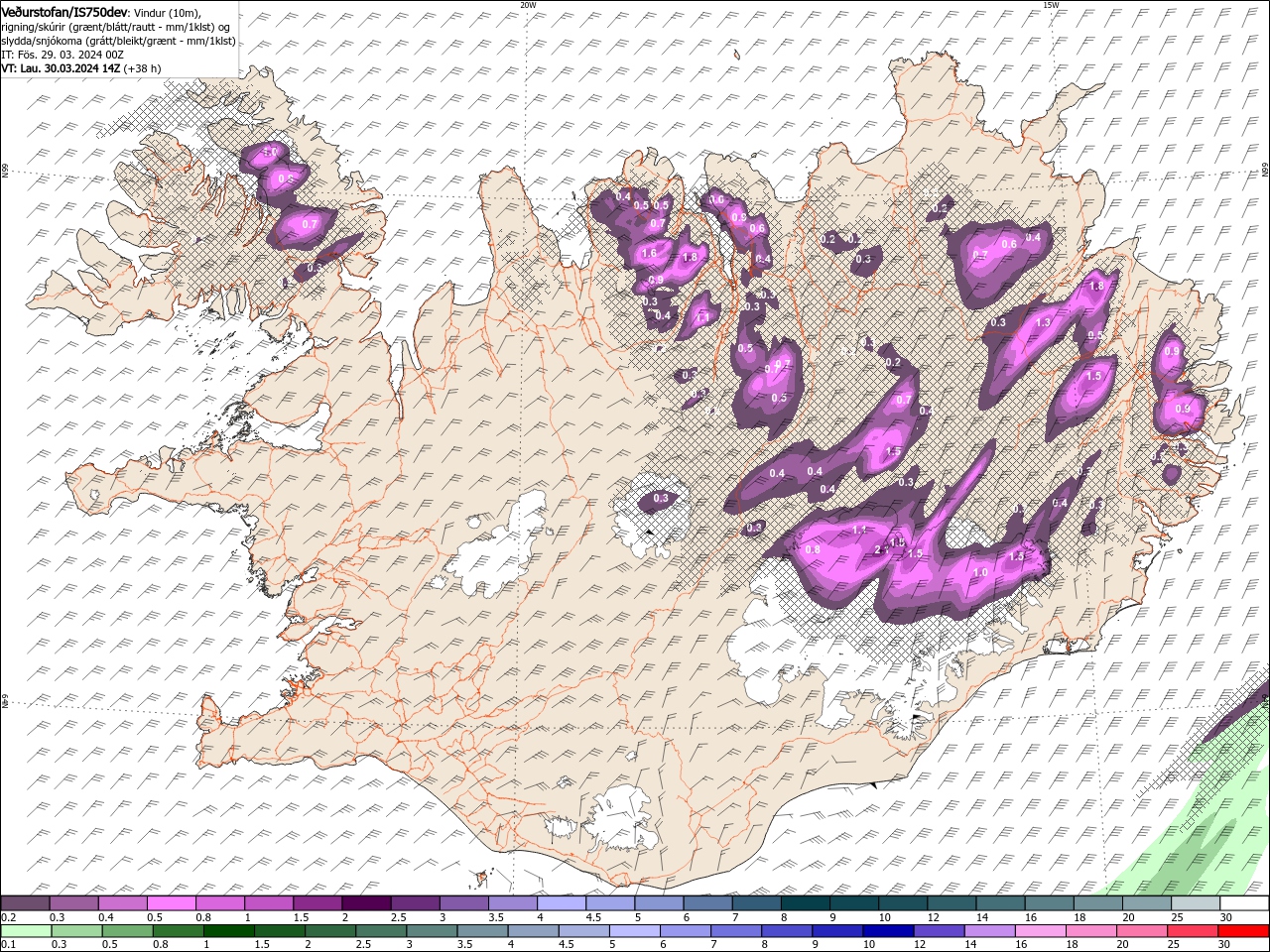The height and width of the screenshot is (952, 1270).
Task: Click the 'VT: Lau. 30.03.2024 14Z' valid time
Action: pyautogui.click(x=61, y=68)
